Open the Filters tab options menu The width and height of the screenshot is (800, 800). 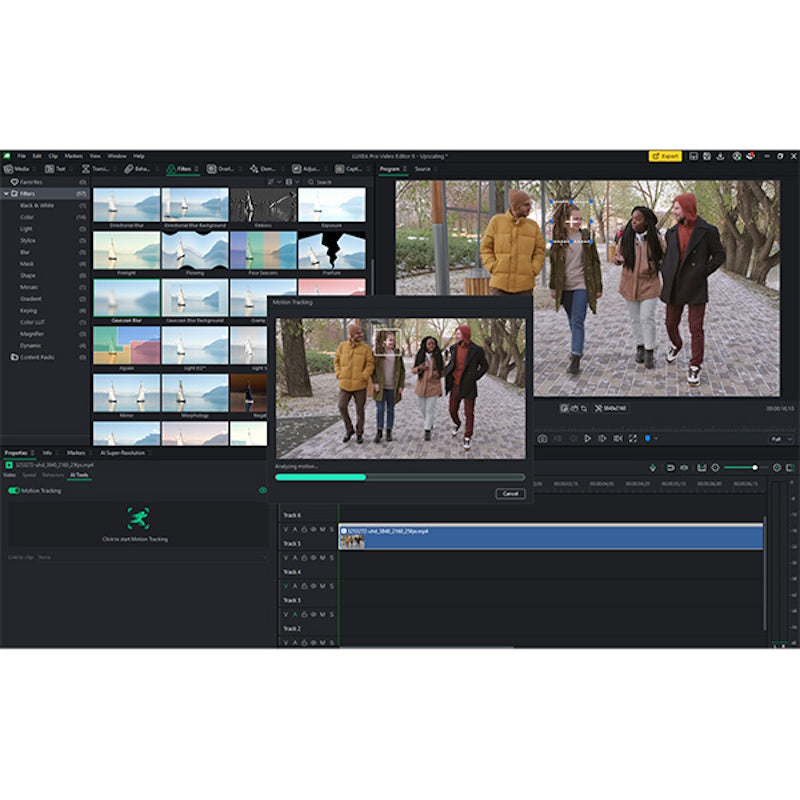click(x=196, y=169)
